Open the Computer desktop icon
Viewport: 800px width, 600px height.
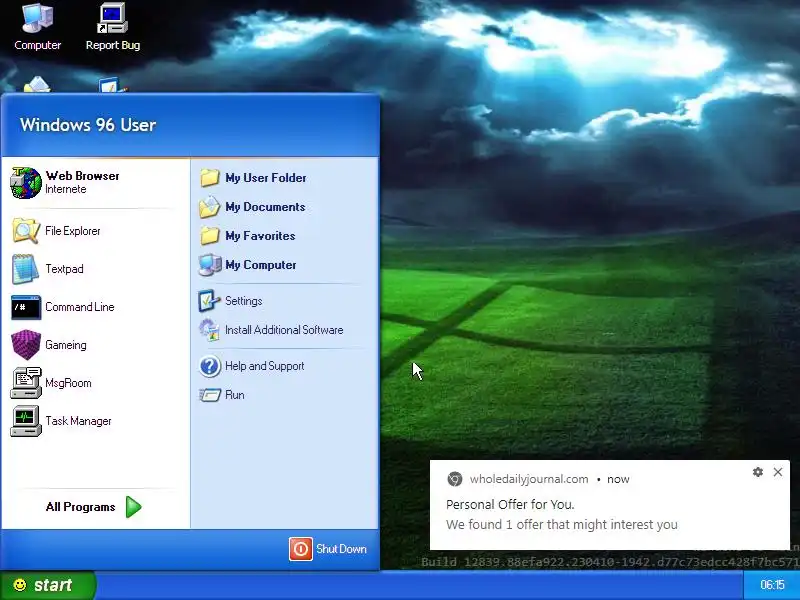tap(37, 19)
